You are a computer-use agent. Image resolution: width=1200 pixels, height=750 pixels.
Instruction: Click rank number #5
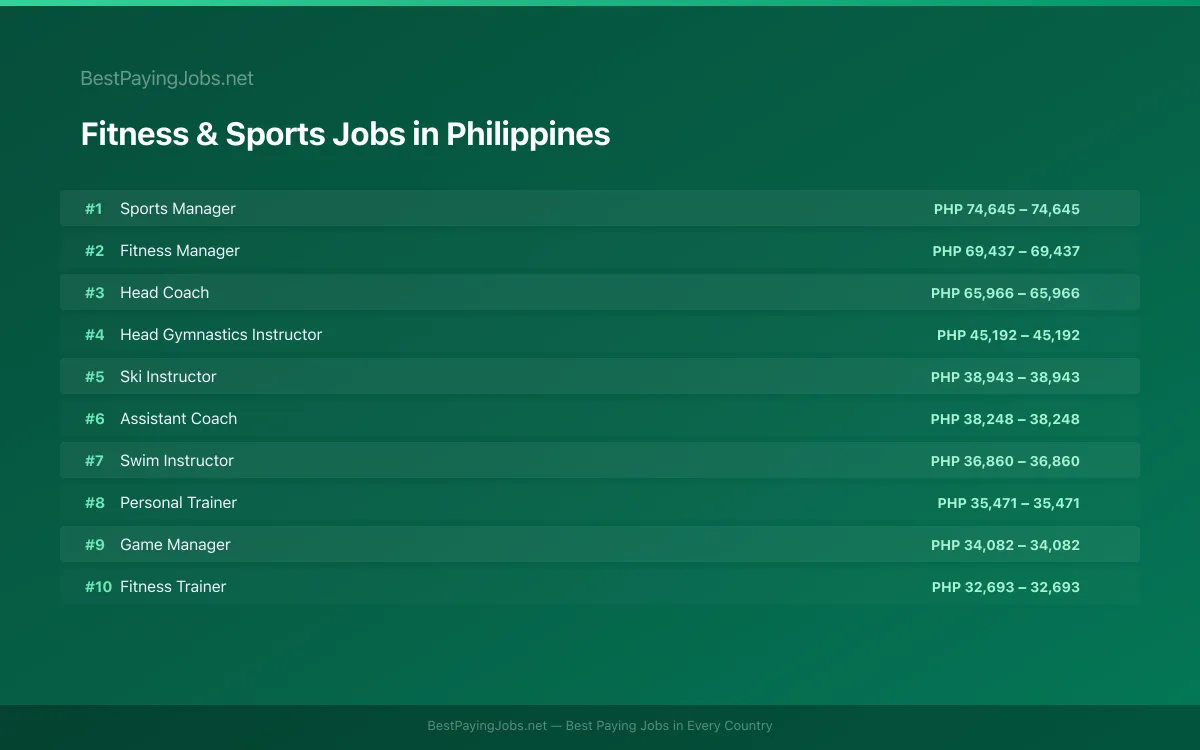[x=94, y=377]
